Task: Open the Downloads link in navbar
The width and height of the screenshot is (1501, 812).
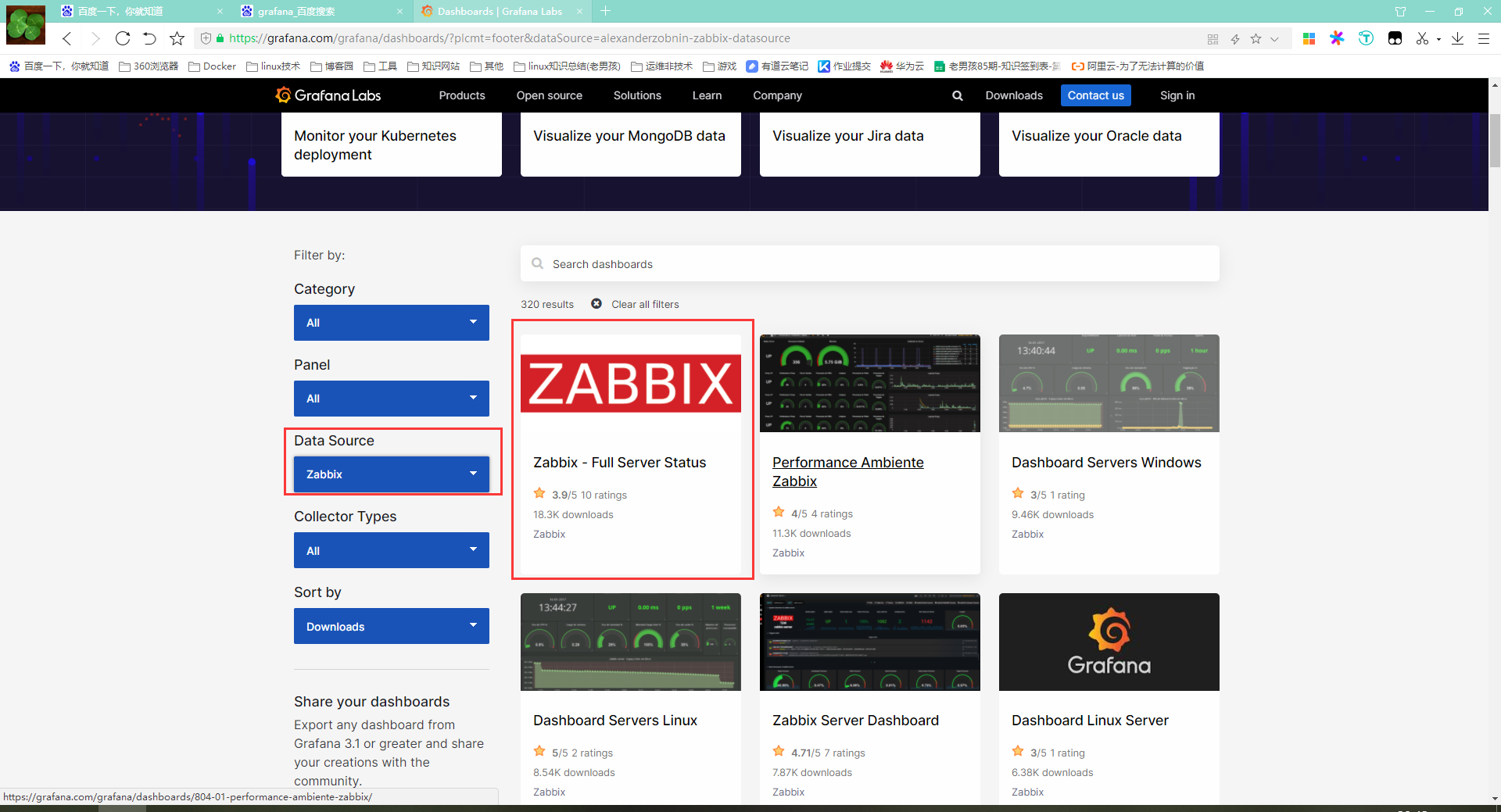Action: [x=1014, y=95]
